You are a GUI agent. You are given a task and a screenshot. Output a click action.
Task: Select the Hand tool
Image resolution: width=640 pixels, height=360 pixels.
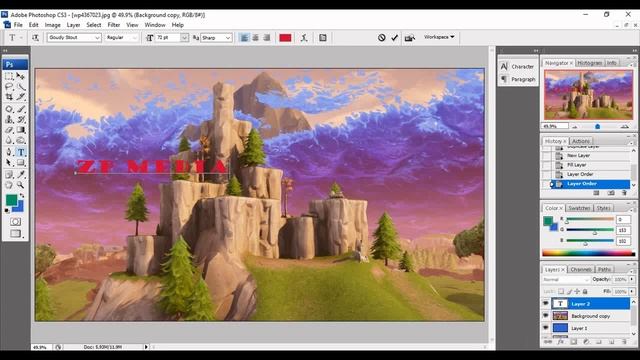[9, 185]
